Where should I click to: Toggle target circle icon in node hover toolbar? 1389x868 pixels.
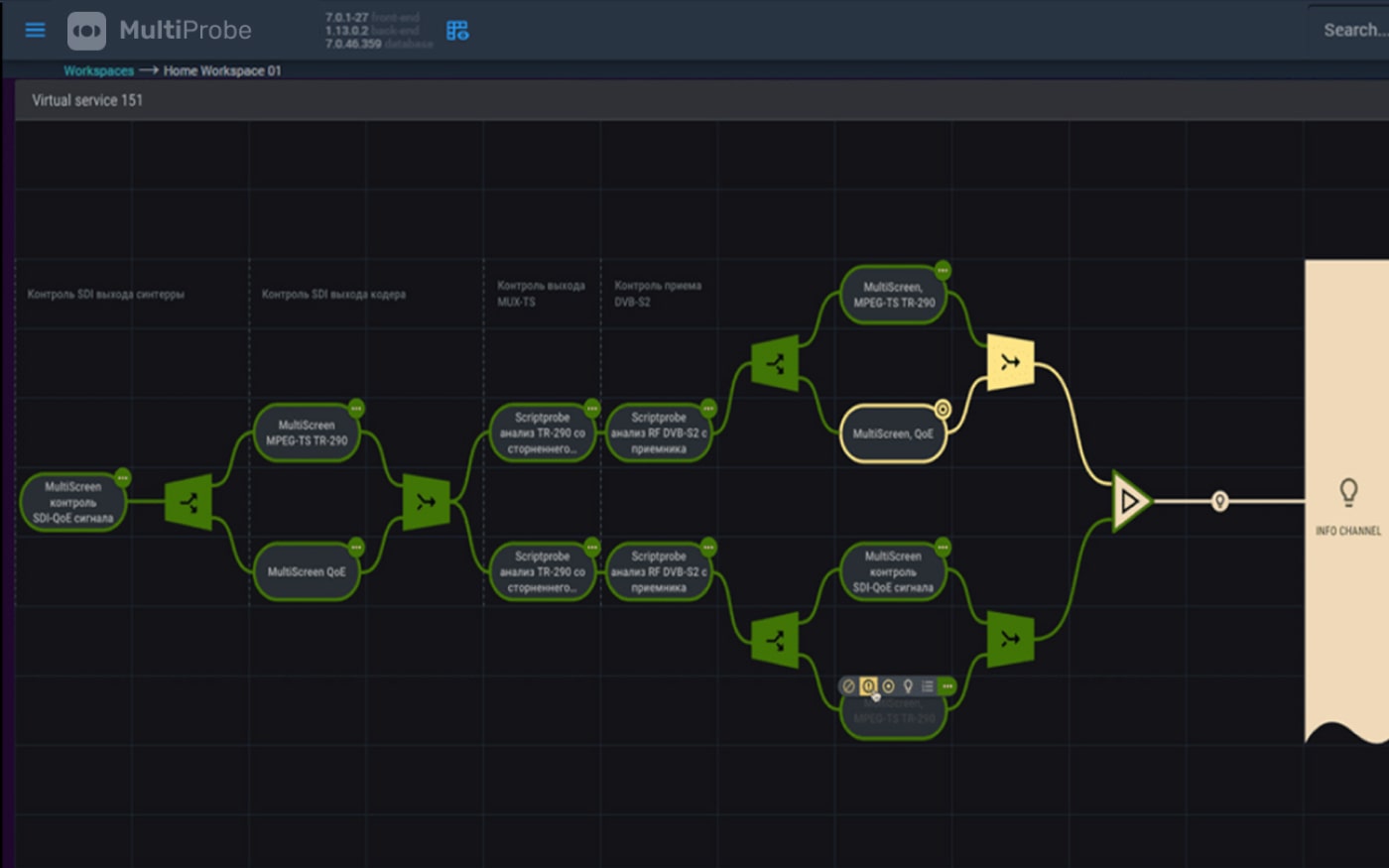coord(888,685)
